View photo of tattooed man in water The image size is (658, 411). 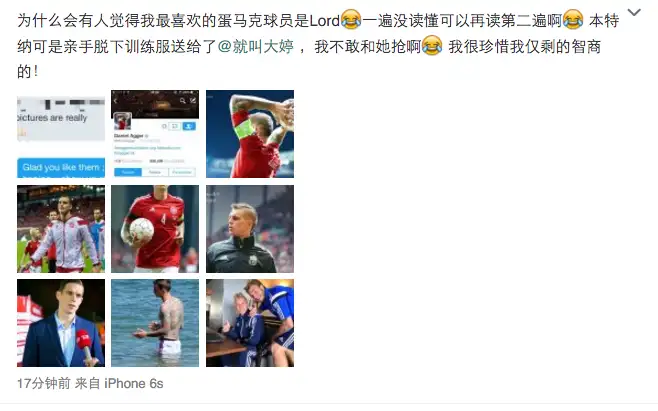click(155, 323)
